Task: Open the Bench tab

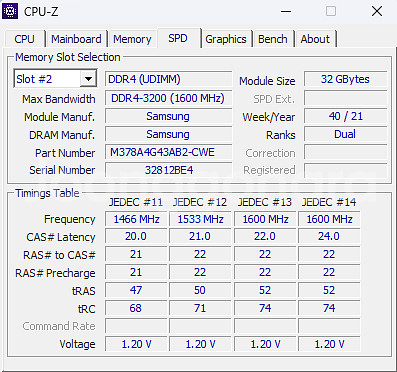Action: pos(273,39)
